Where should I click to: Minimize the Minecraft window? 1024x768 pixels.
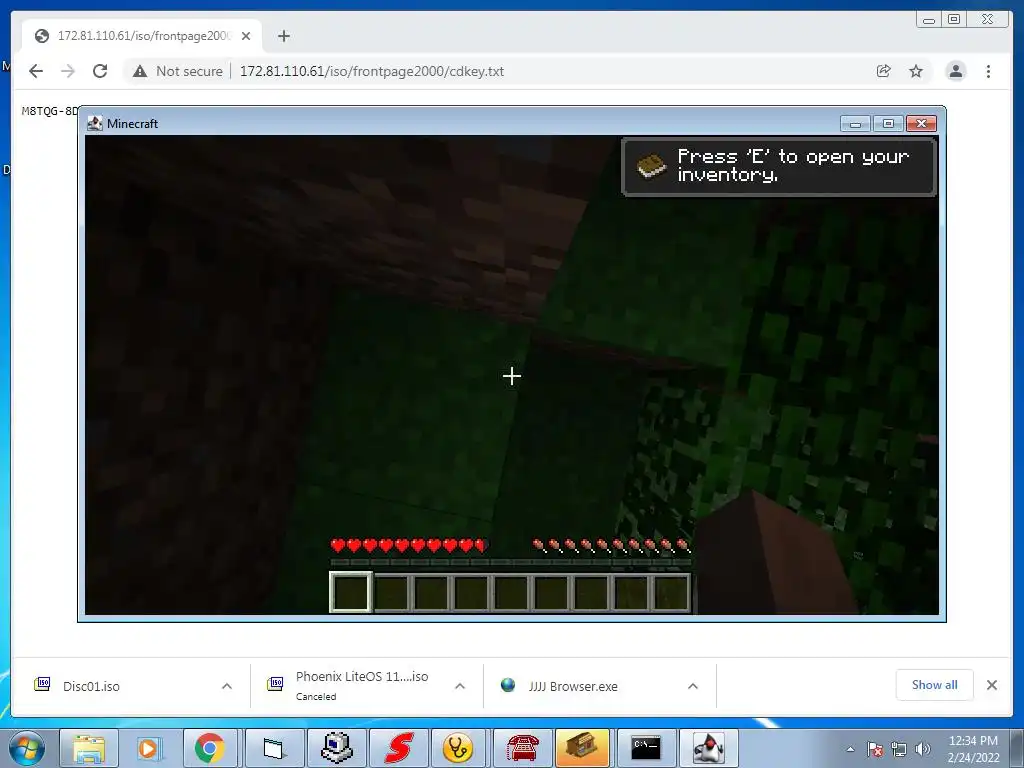855,123
